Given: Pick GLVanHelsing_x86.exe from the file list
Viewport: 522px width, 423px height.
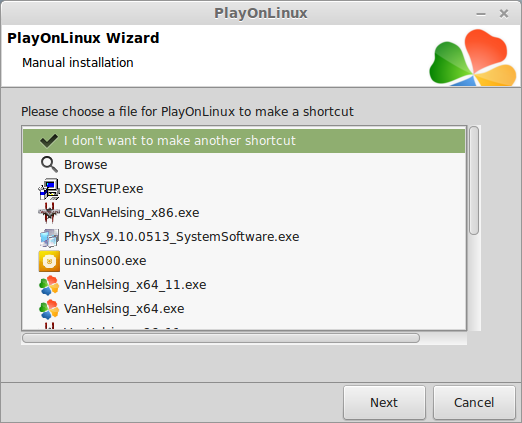Looking at the screenshot, I should click(132, 213).
